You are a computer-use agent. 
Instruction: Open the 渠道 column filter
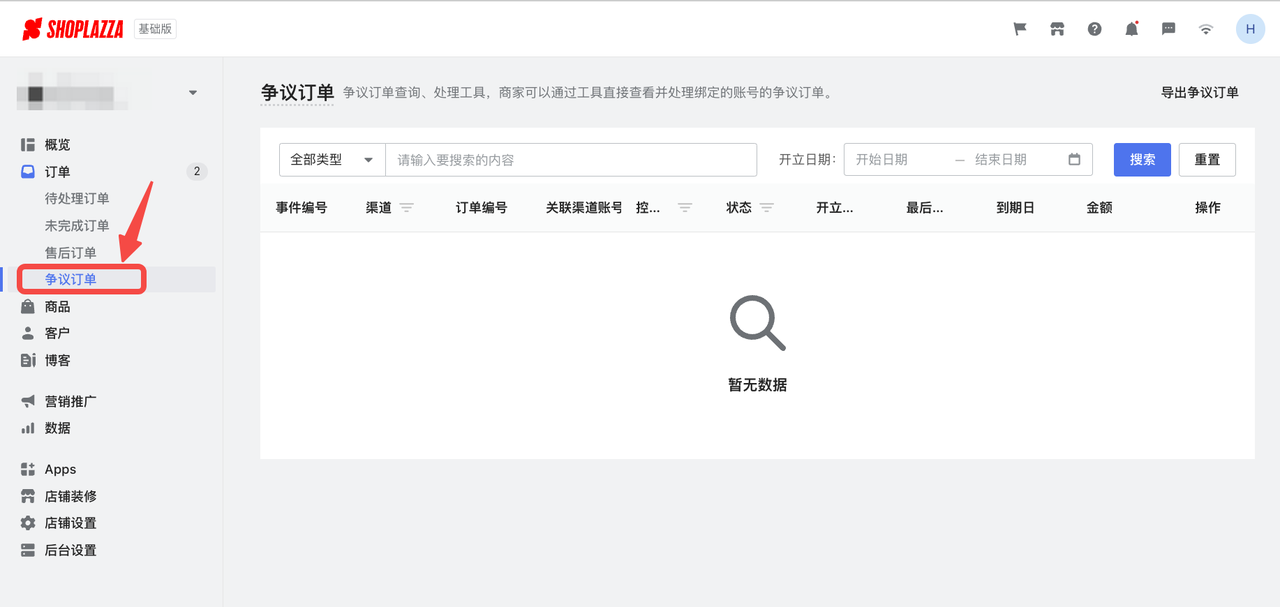[407, 207]
